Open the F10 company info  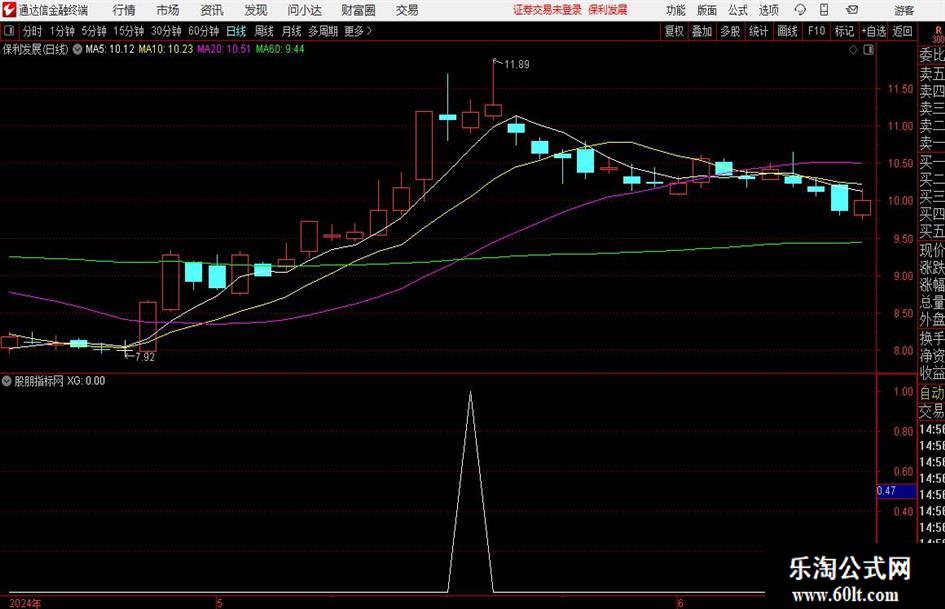click(x=816, y=31)
